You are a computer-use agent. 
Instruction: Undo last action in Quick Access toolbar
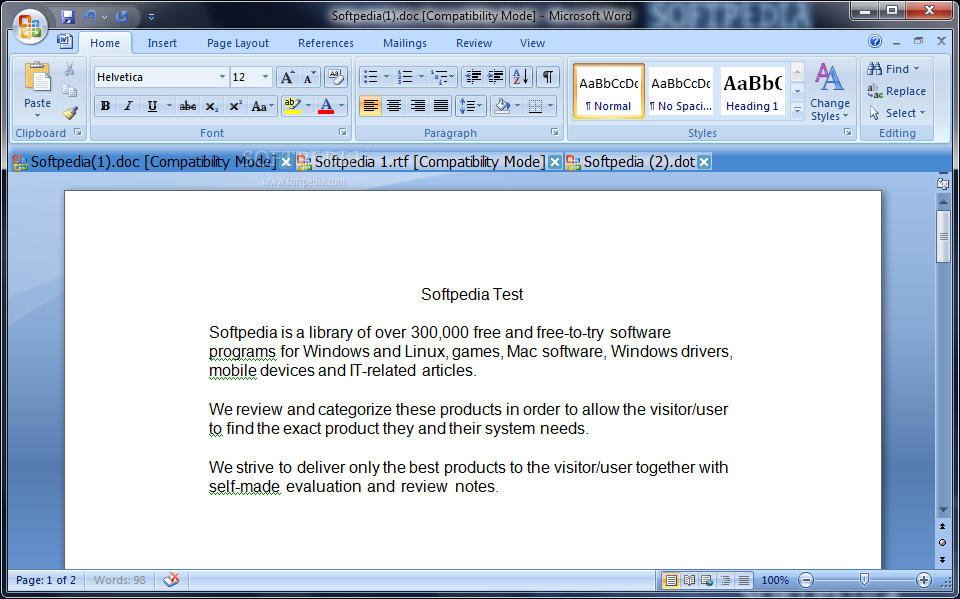point(90,17)
